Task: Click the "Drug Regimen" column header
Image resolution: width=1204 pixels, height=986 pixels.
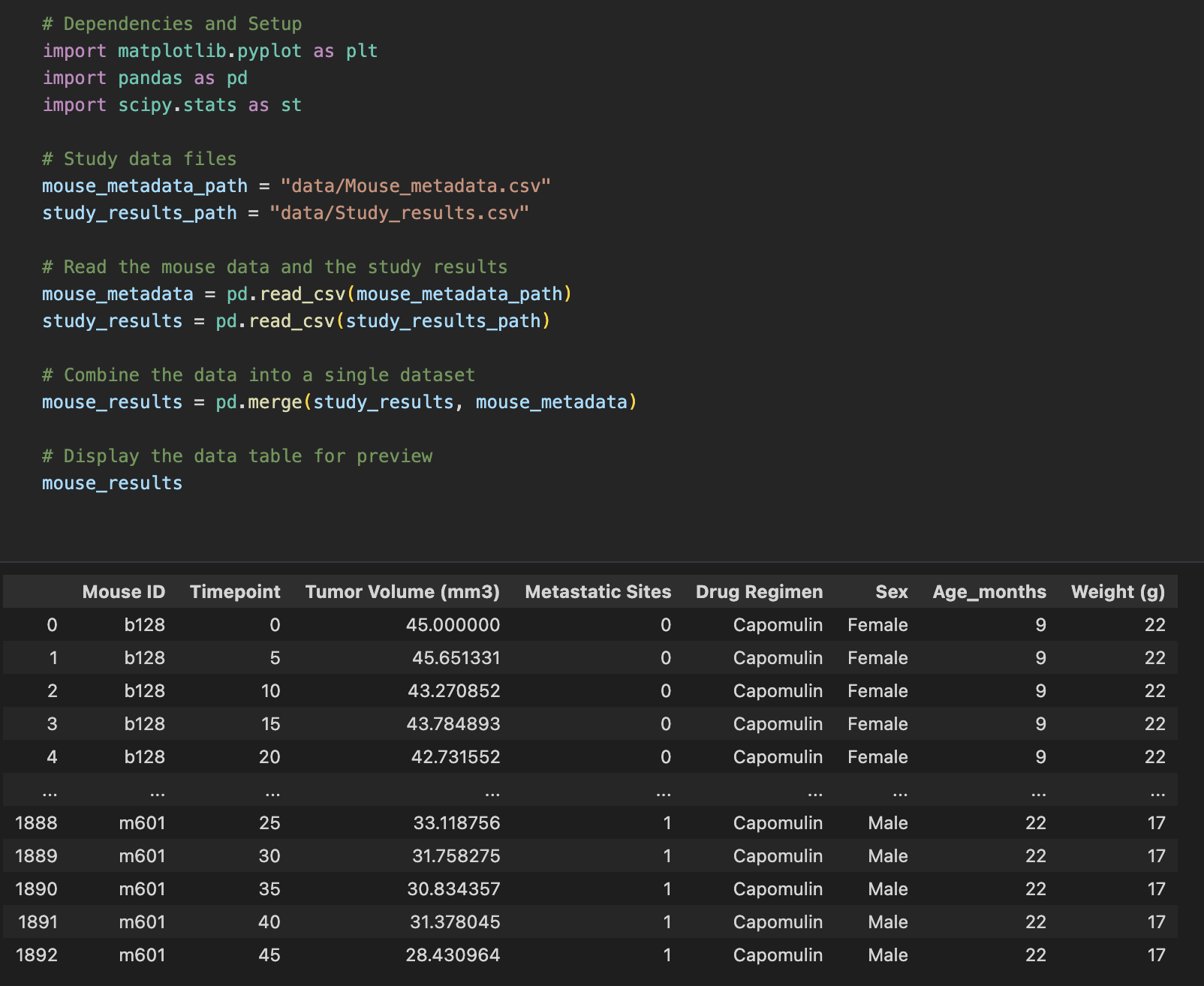Action: pyautogui.click(x=759, y=592)
